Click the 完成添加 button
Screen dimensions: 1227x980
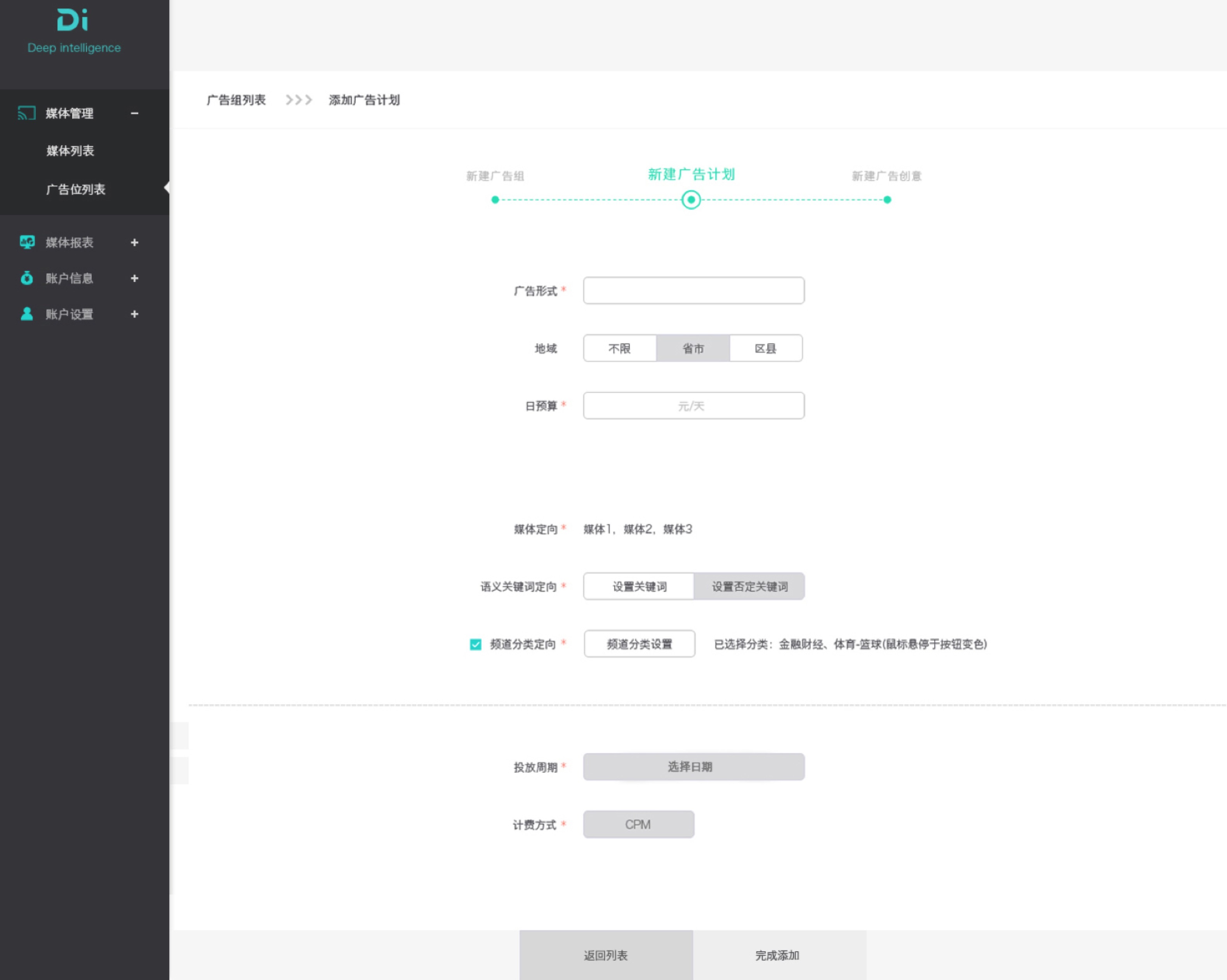coord(777,955)
